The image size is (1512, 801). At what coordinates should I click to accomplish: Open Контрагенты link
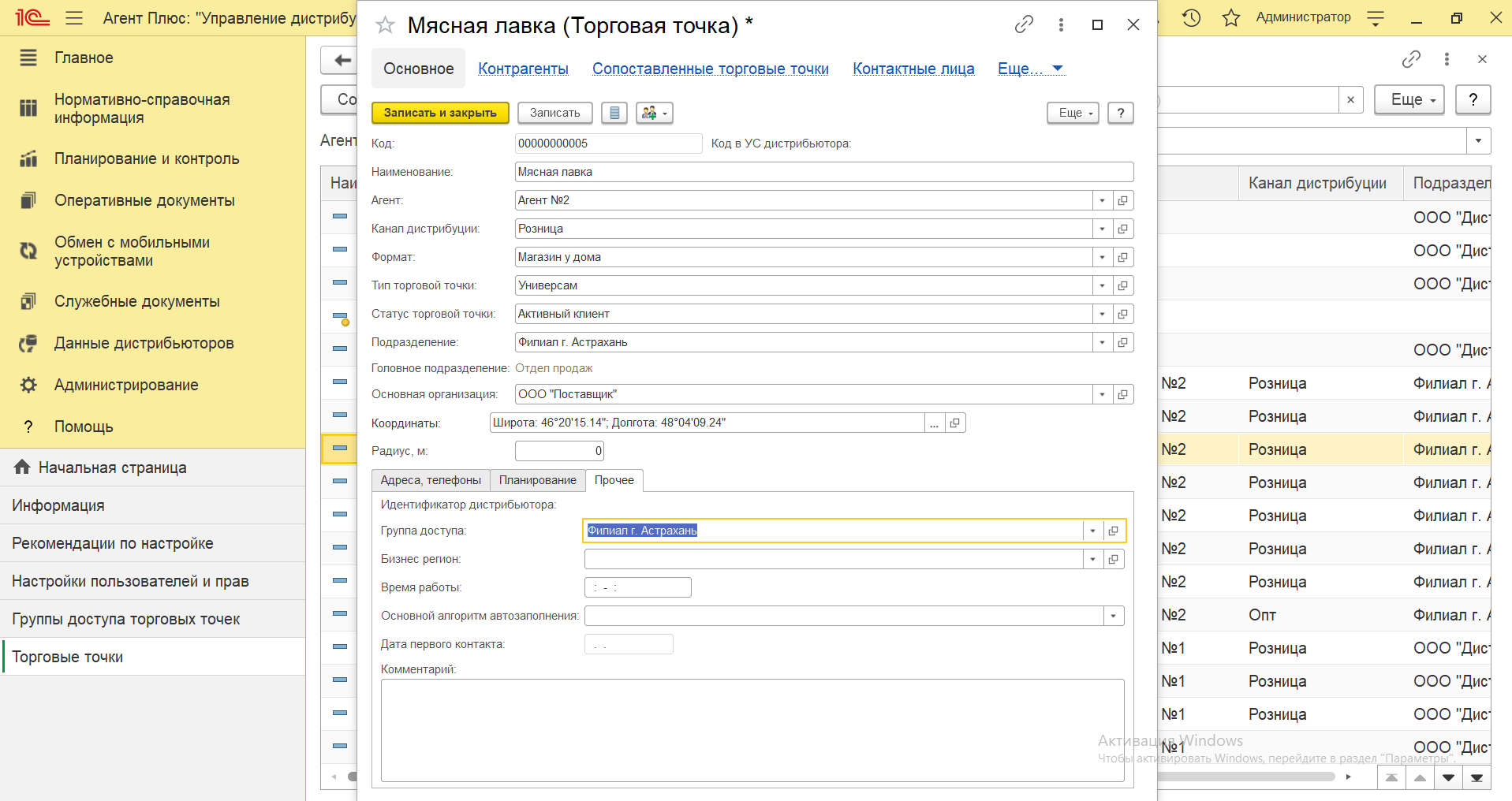pyautogui.click(x=523, y=69)
